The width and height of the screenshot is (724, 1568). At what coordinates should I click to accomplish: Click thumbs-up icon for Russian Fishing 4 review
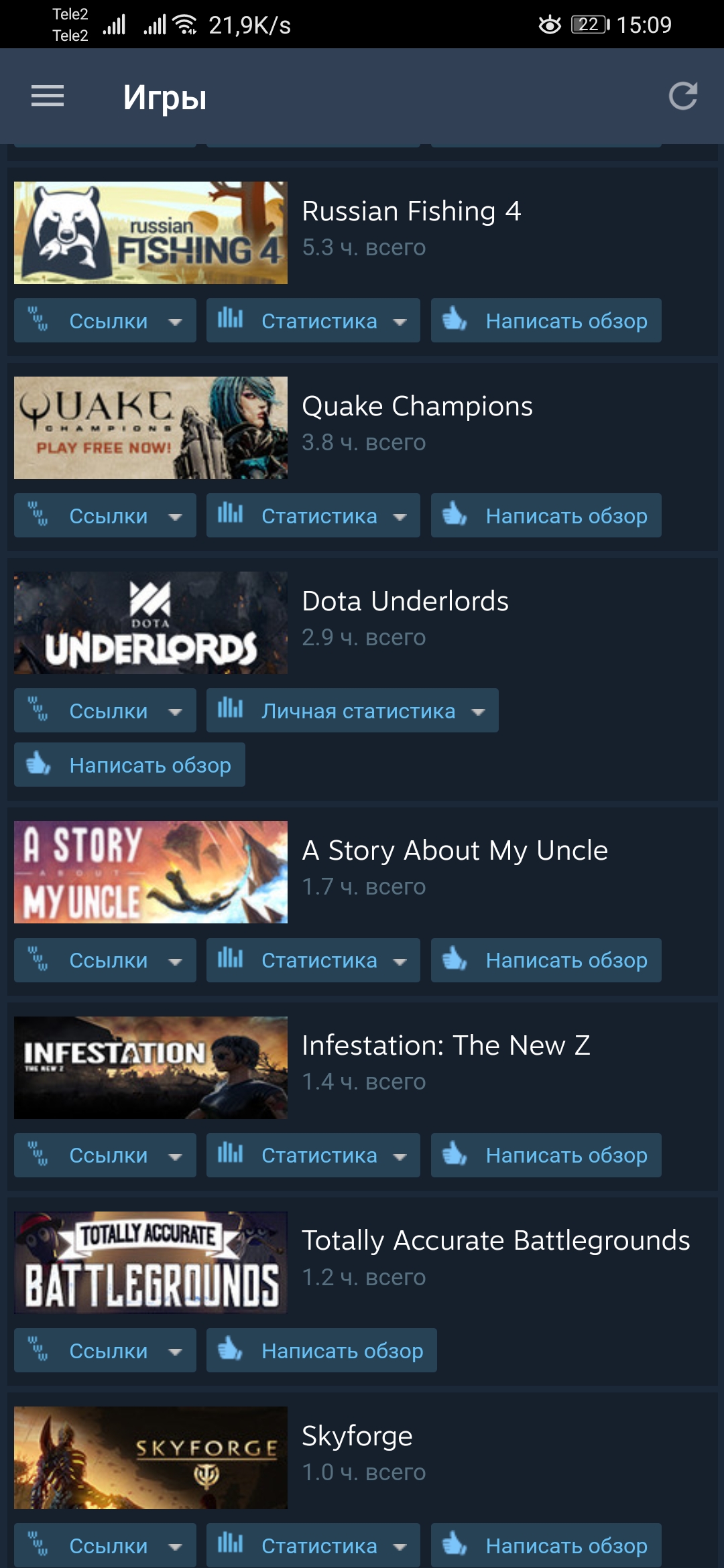point(454,319)
